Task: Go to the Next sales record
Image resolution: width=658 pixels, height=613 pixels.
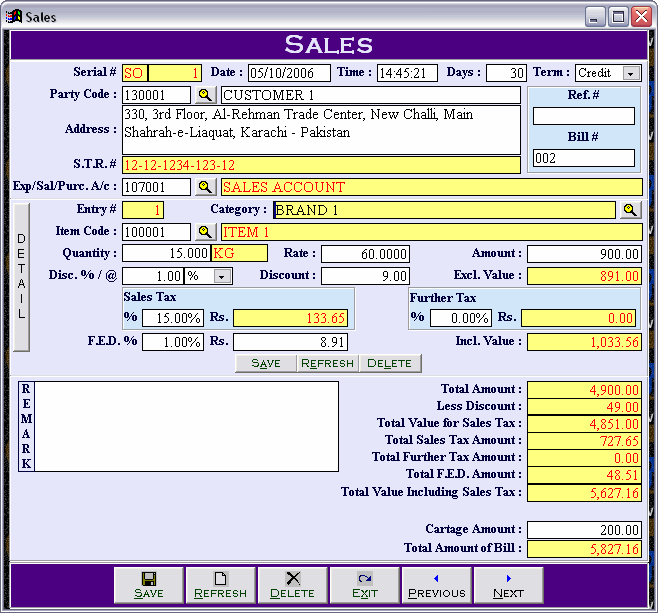Action: click(509, 585)
